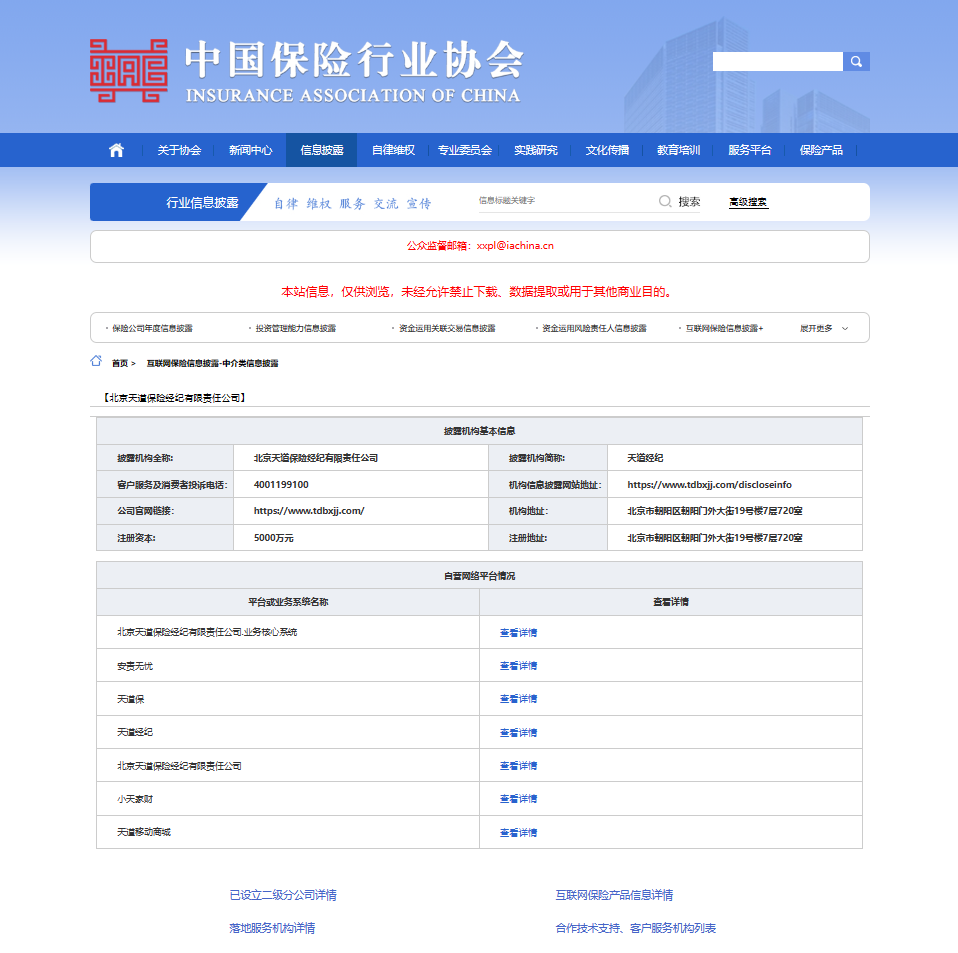Image resolution: width=958 pixels, height=953 pixels.
Task: View details for 北京天道保险经纪有限责任公司 platform row
Action: point(518,765)
